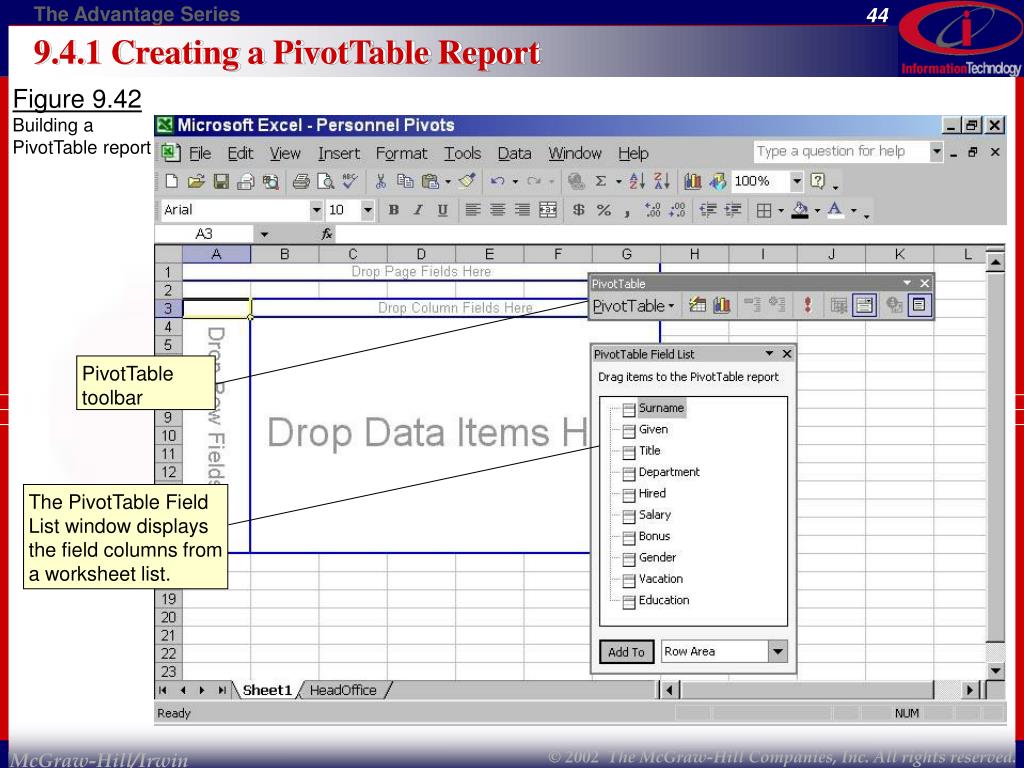The image size is (1024, 768).
Task: Open the Arial font name dropdown
Action: tap(316, 210)
